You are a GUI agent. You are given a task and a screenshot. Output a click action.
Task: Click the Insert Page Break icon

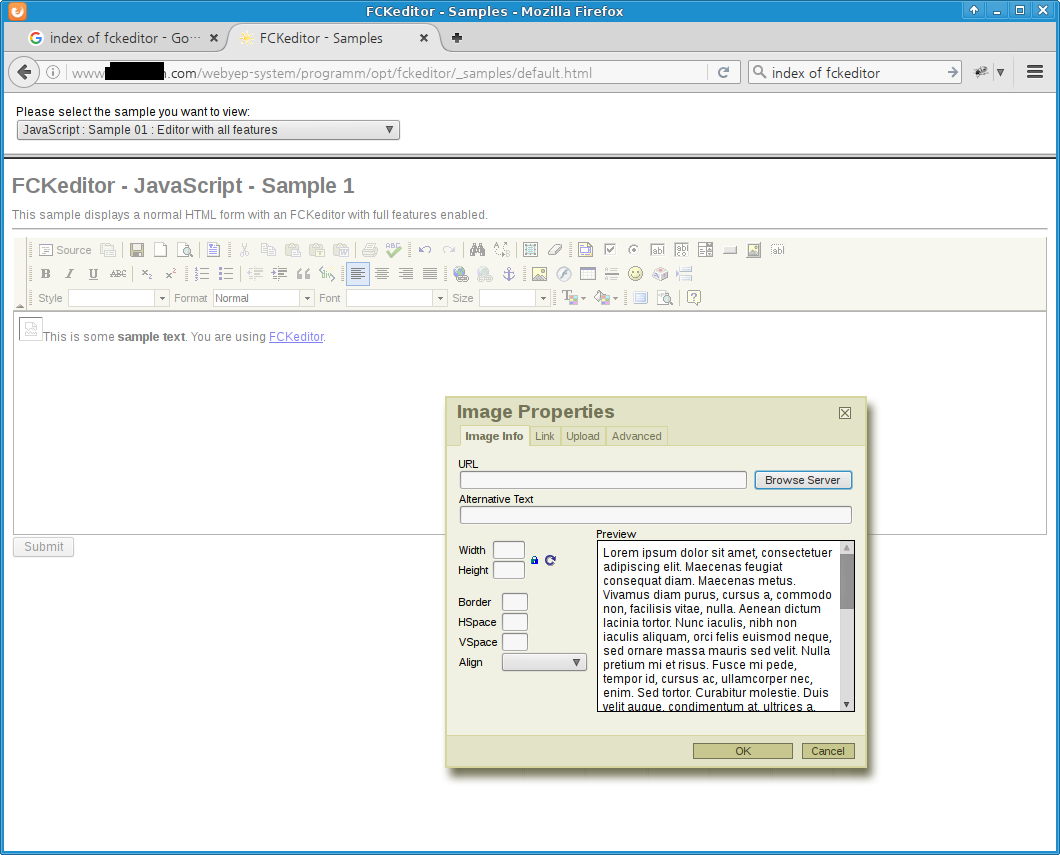tap(684, 274)
